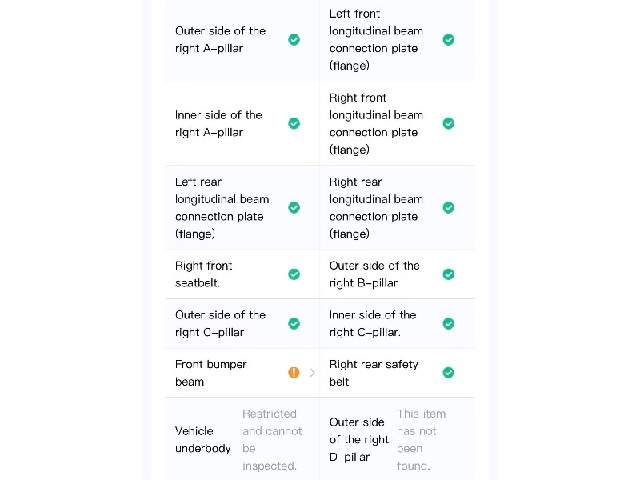Viewport: 640px width, 480px height.
Task: Click green check for outer right B-pillar
Action: (448, 274)
